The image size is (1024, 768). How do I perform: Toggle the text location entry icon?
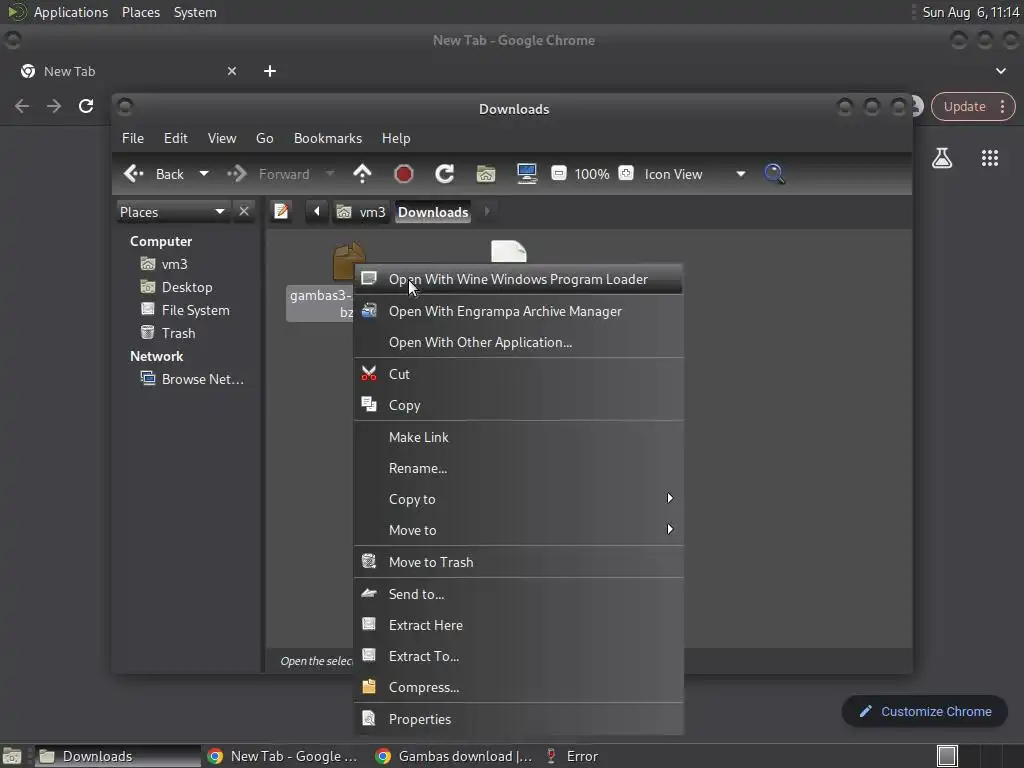(x=281, y=212)
